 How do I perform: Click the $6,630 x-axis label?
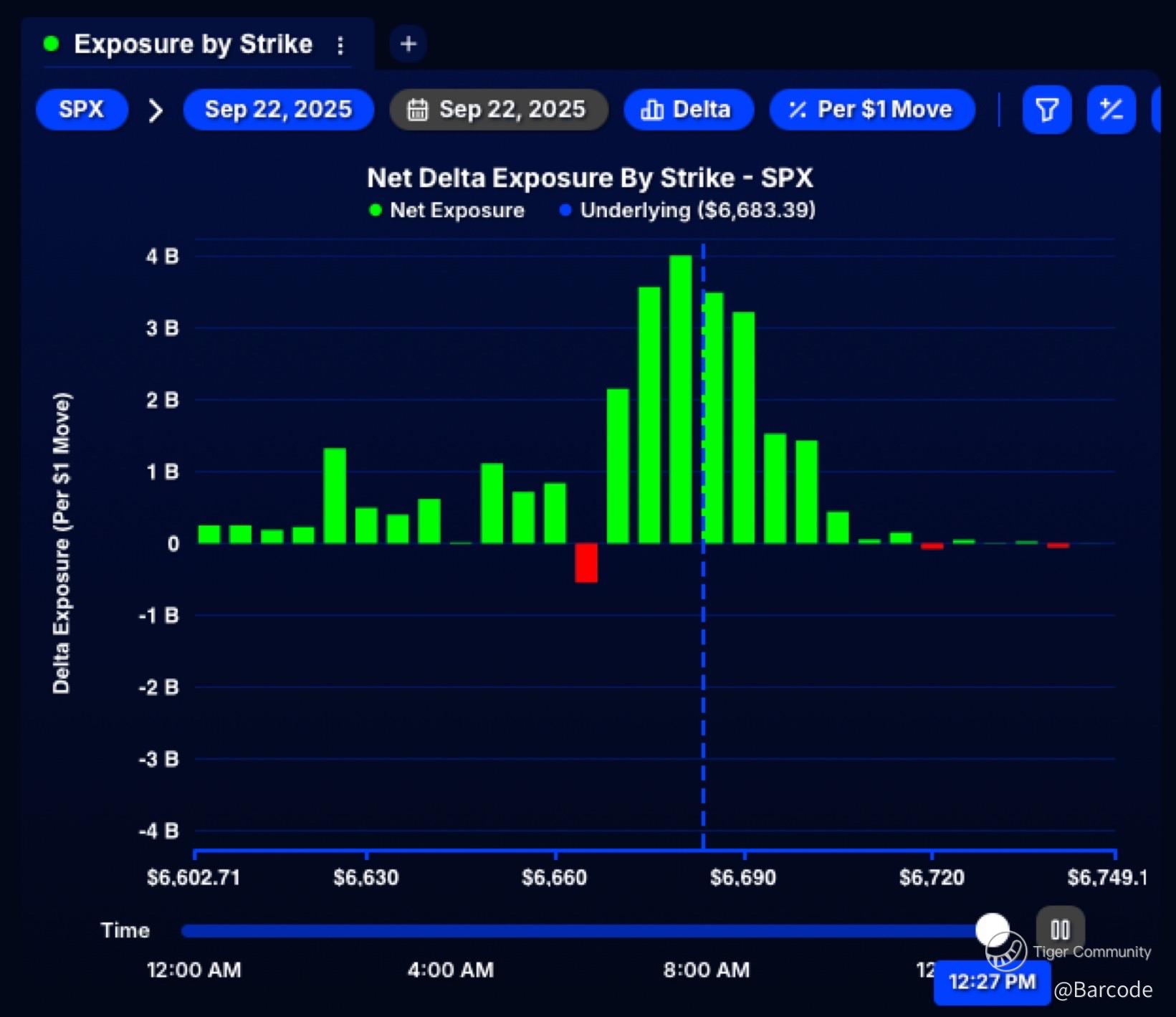(x=366, y=878)
